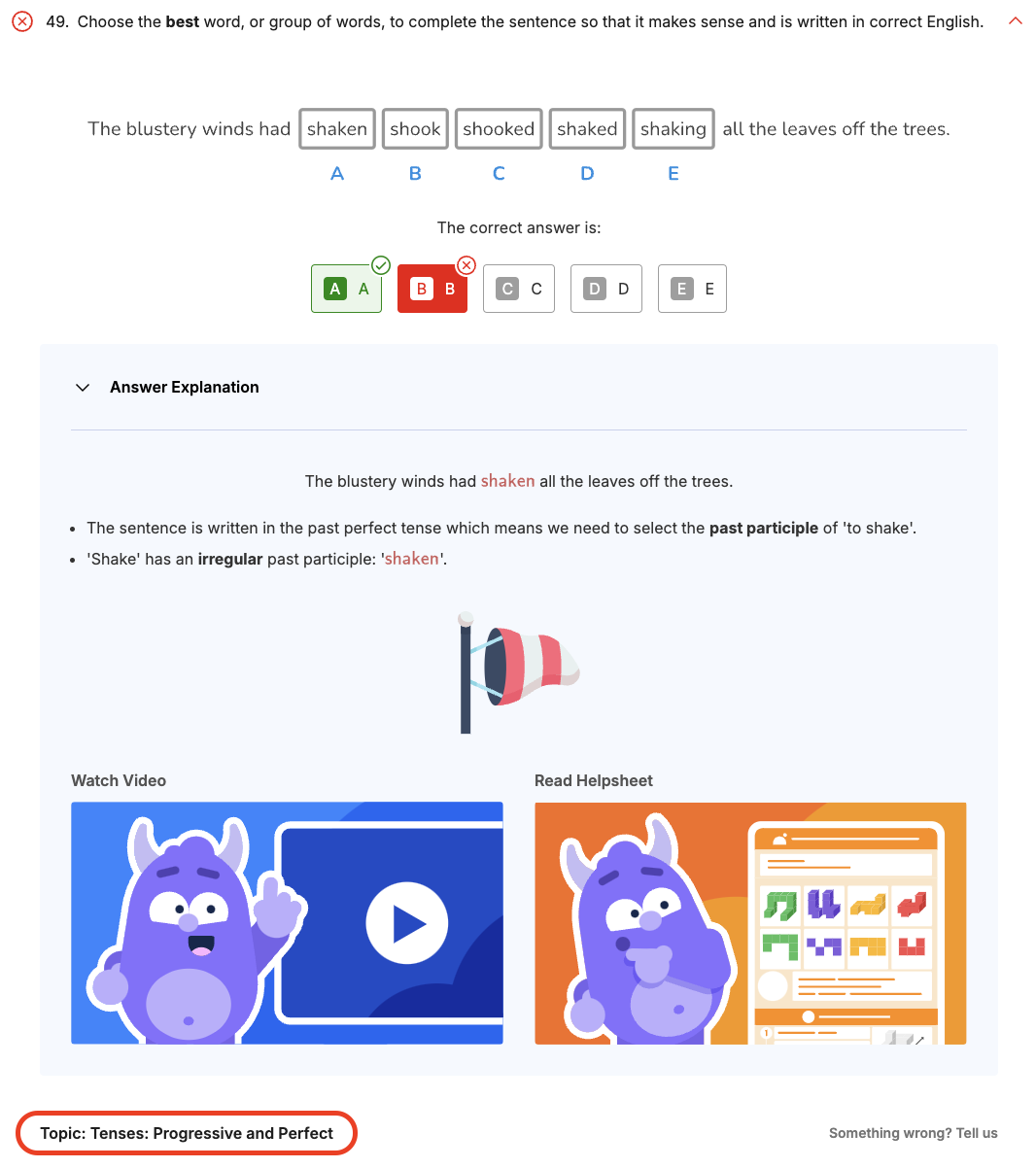
Task: Click the red cross badge on answer B
Action: (466, 264)
